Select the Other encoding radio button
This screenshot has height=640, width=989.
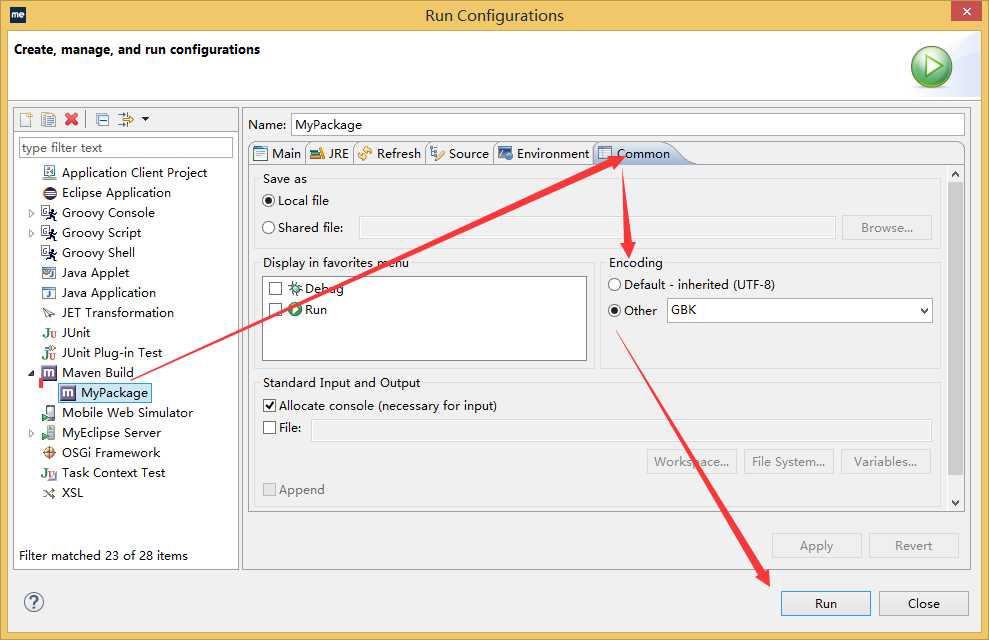point(614,310)
